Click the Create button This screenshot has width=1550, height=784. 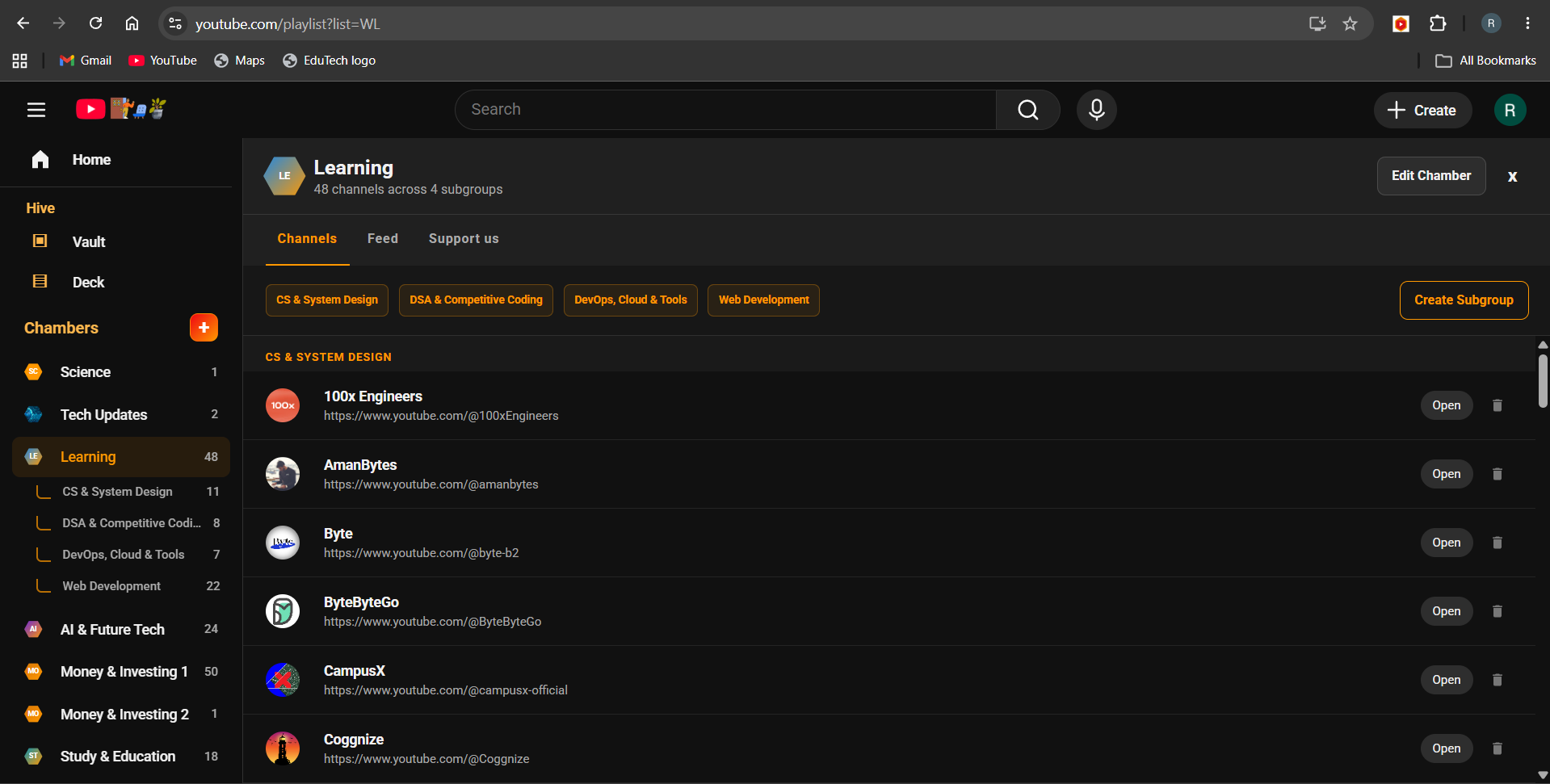(1422, 110)
